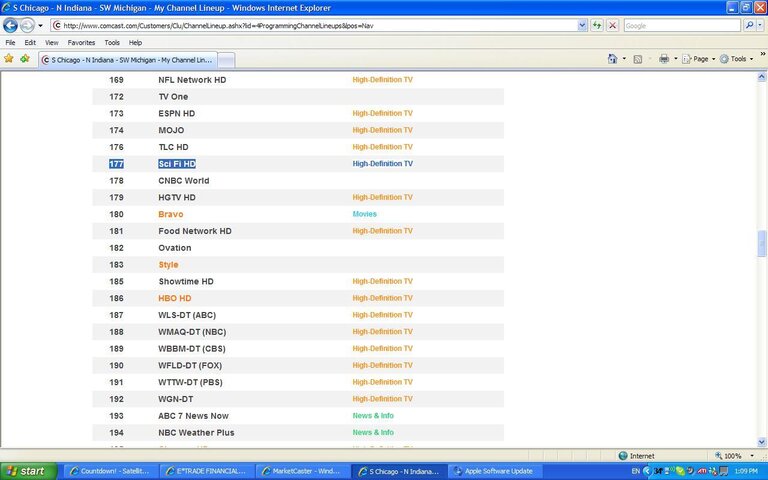Click the ATI tray icon
The height and width of the screenshot is (480, 768).
pos(702,471)
